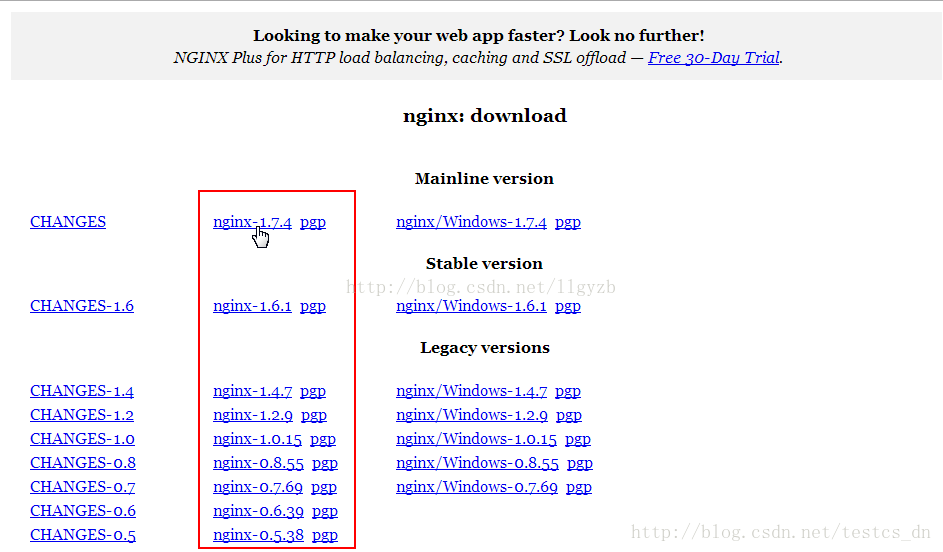Download nginx-1.4.7 legacy source
The width and height of the screenshot is (943, 552).
point(253,391)
